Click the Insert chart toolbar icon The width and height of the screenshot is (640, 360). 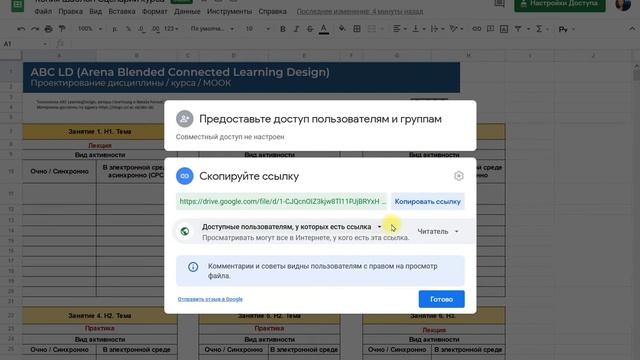pyautogui.click(x=504, y=29)
